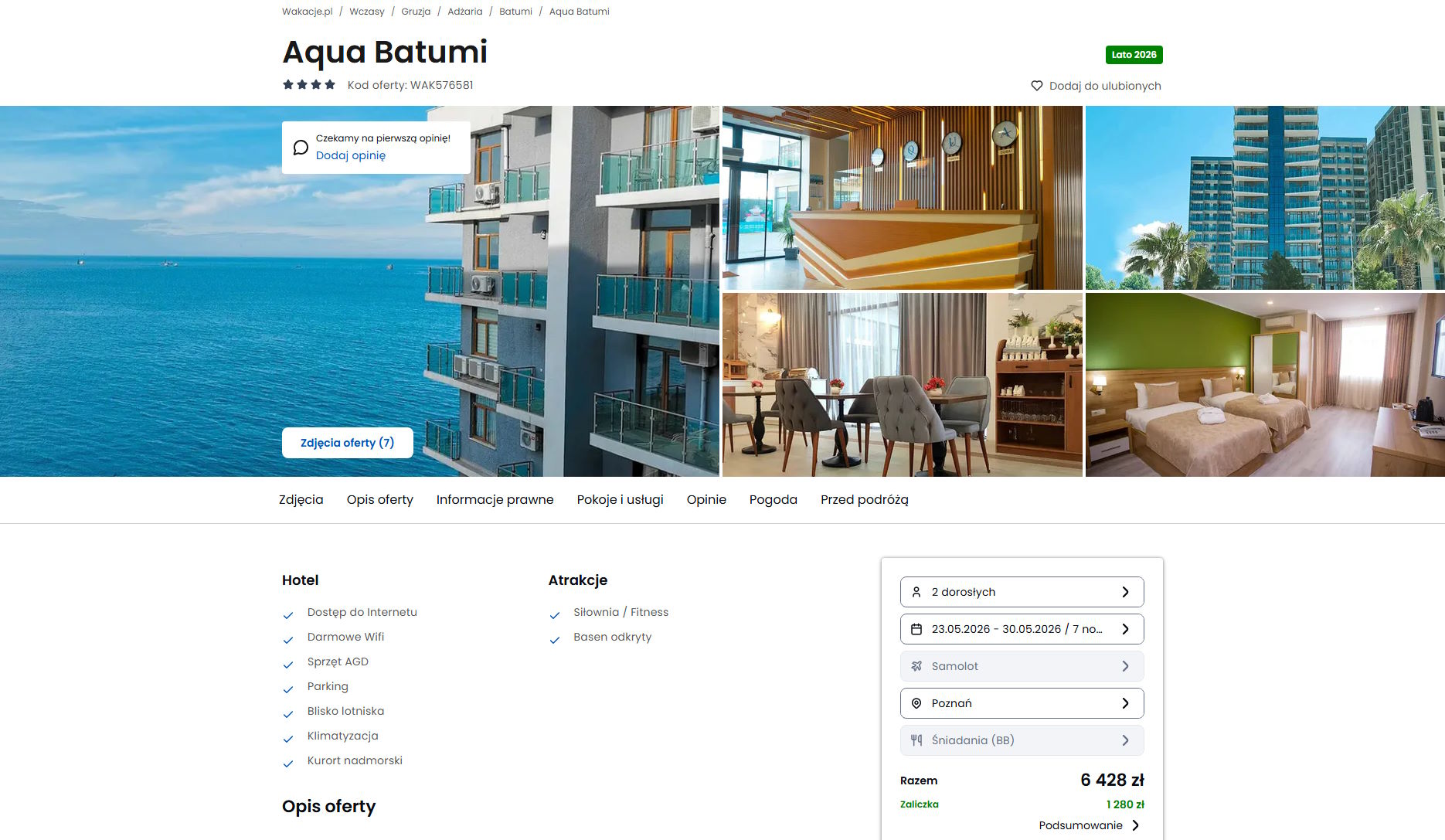Switch to the Pokoje i usługi tab

[x=620, y=500]
